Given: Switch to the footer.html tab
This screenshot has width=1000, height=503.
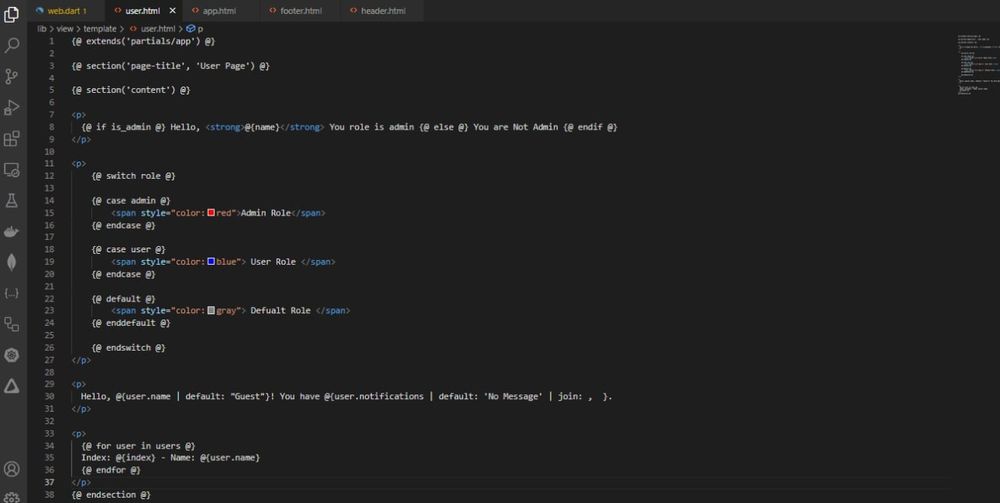Looking at the screenshot, I should [x=301, y=11].
